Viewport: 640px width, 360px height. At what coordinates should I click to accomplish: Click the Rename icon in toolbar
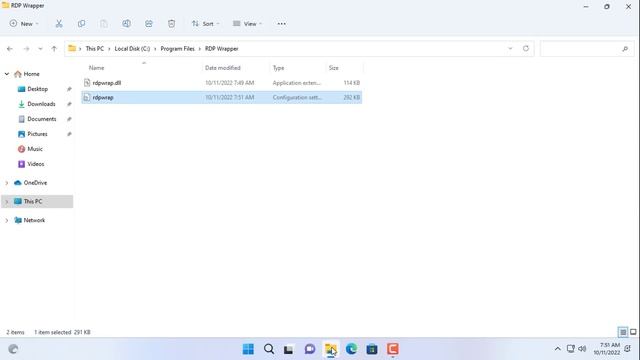(x=127, y=24)
